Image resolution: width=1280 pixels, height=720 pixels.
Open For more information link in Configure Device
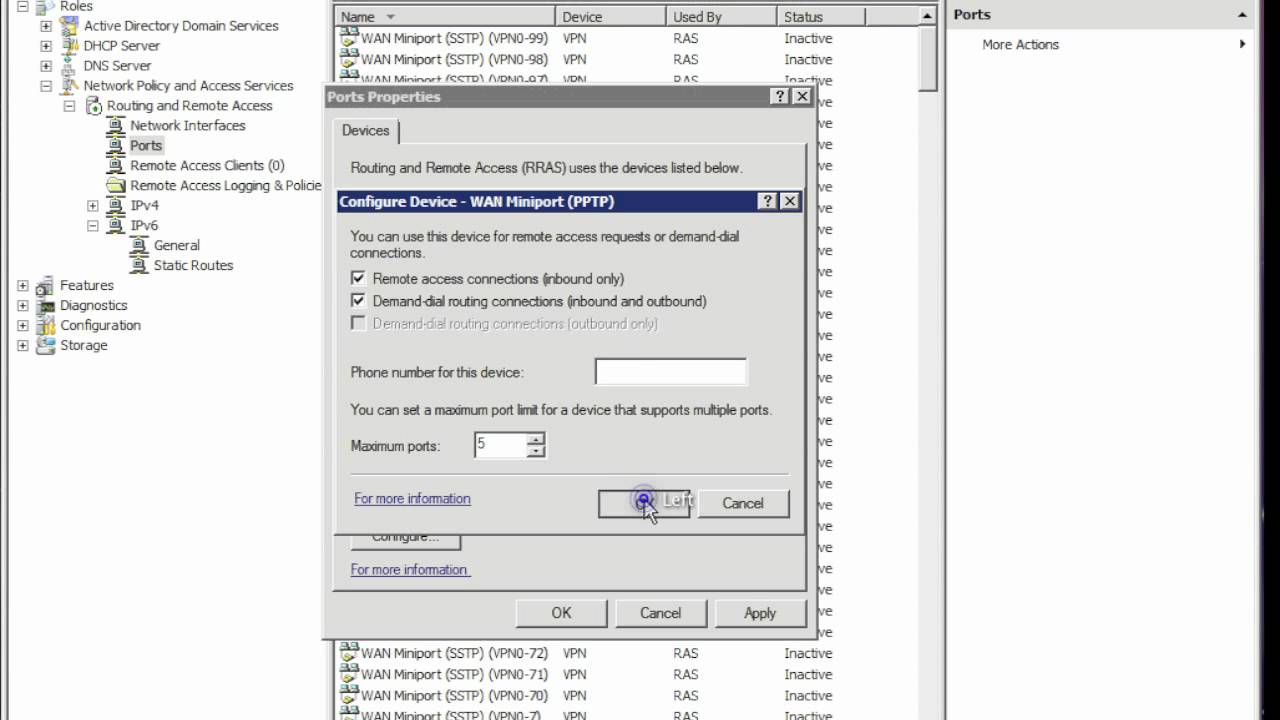(412, 499)
